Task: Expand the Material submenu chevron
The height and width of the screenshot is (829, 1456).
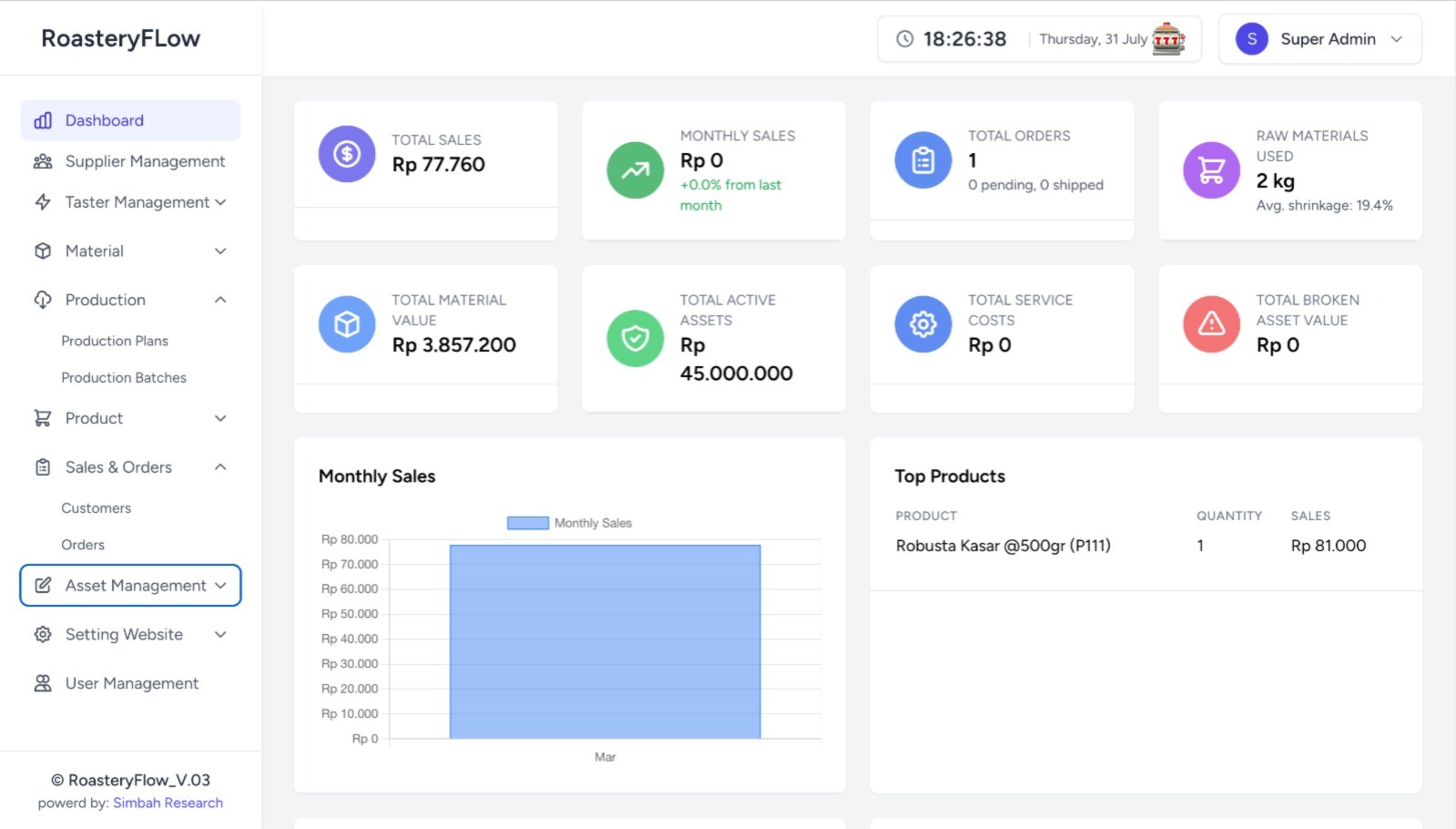Action: [220, 251]
